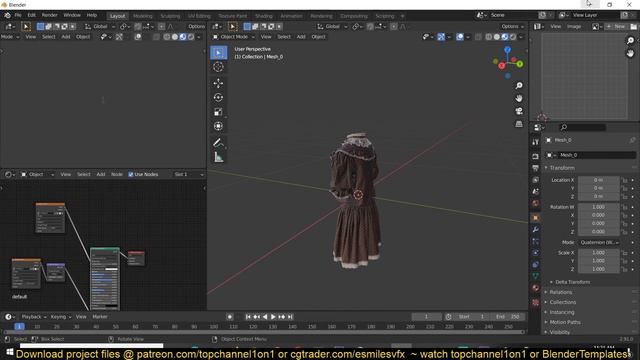The width and height of the screenshot is (640, 360).
Task: Expand the Collections panel
Action: (562, 302)
